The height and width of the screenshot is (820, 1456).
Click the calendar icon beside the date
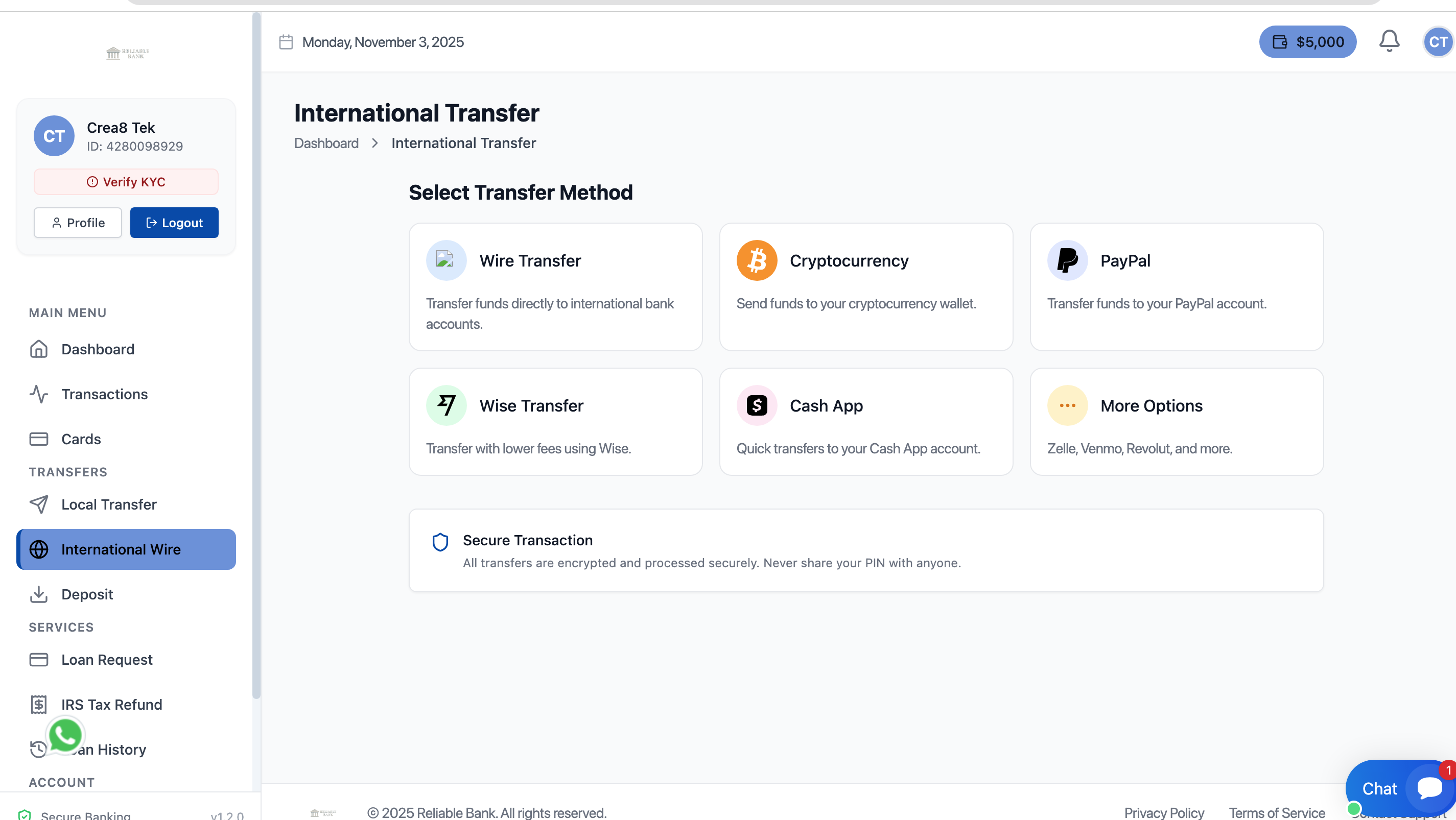(x=286, y=42)
